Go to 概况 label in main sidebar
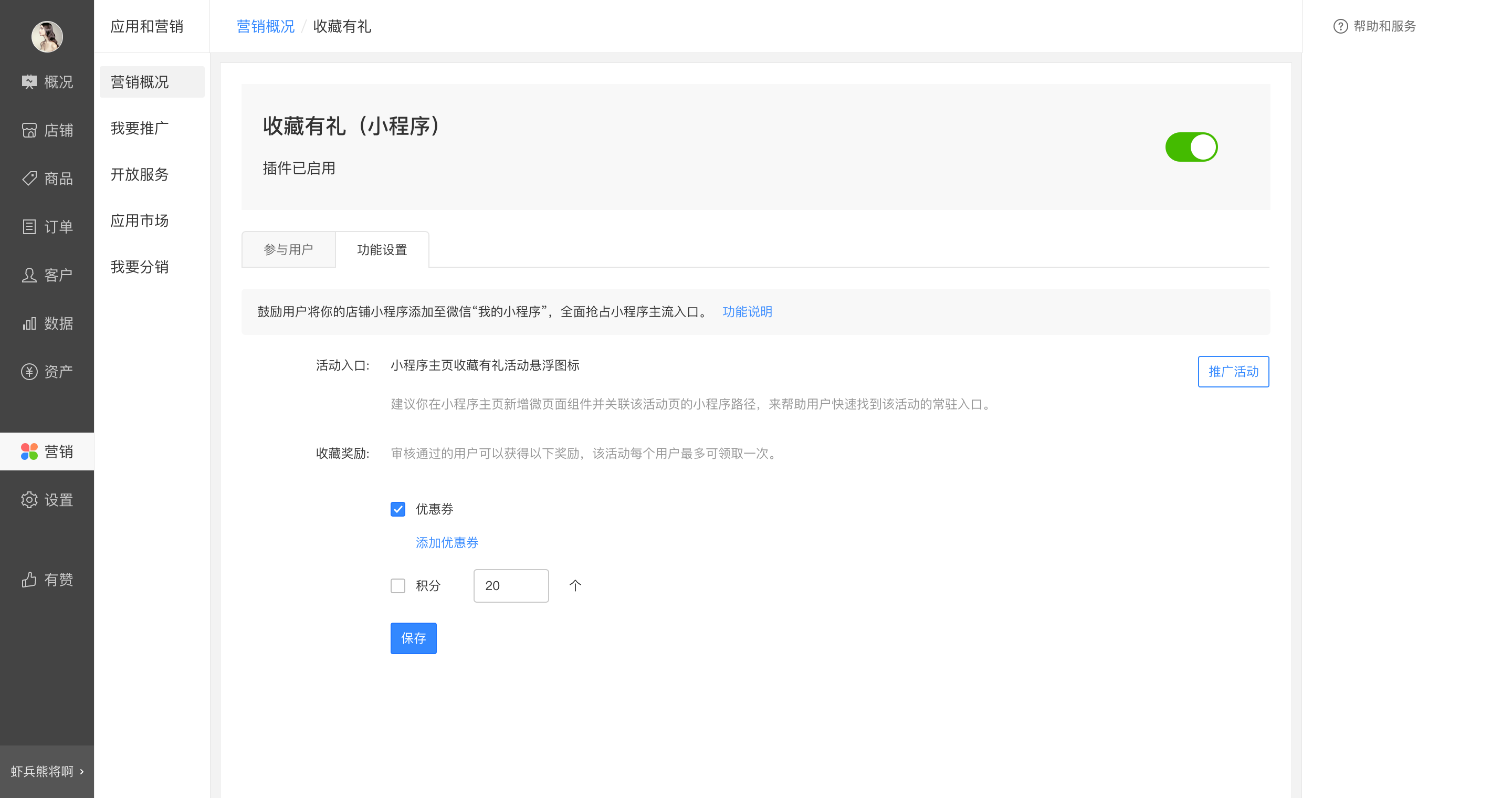Viewport: 1512px width, 798px height. click(x=59, y=81)
